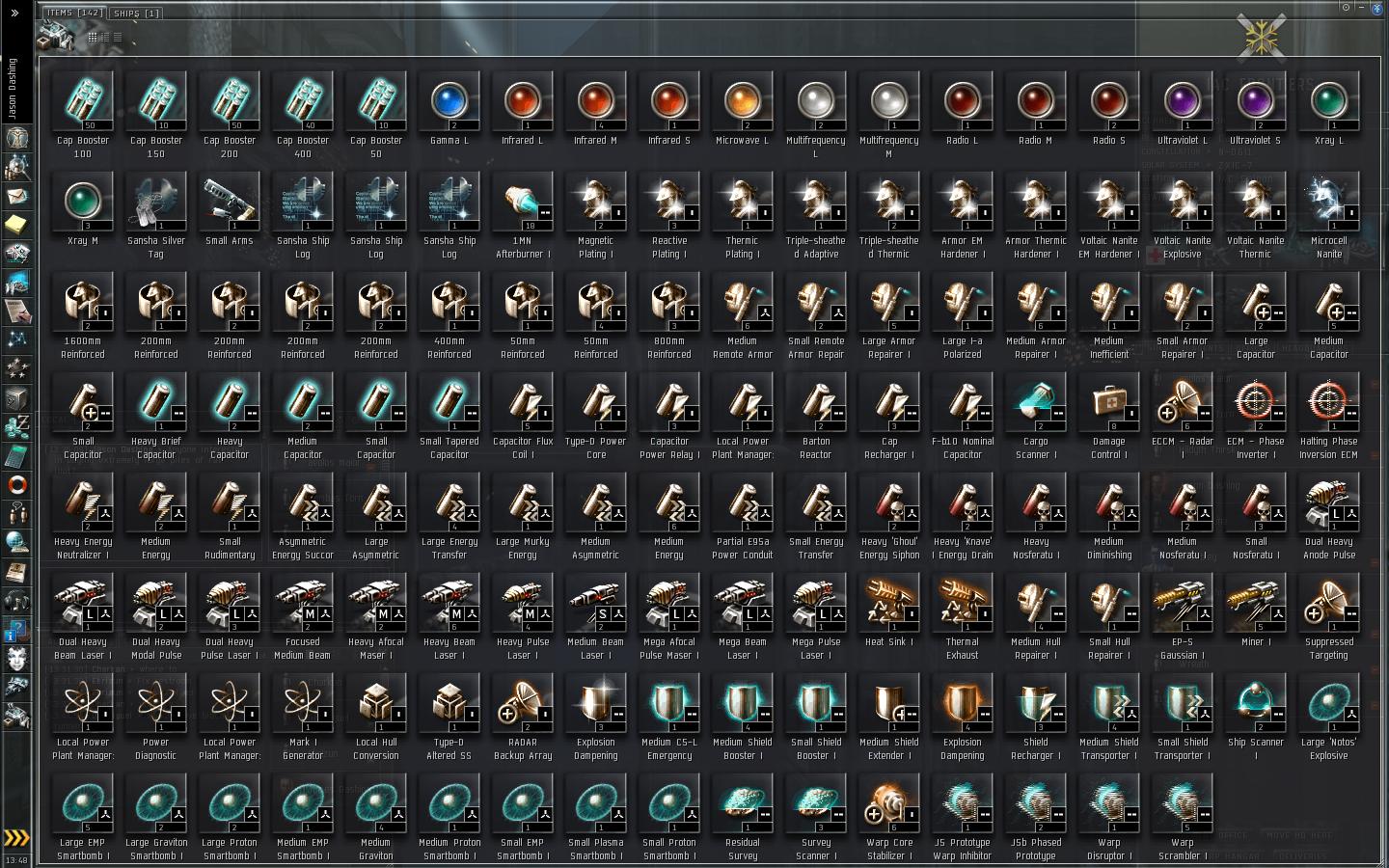Open the mail envelope in sidebar
The width and height of the screenshot is (1389, 868).
tap(16, 196)
